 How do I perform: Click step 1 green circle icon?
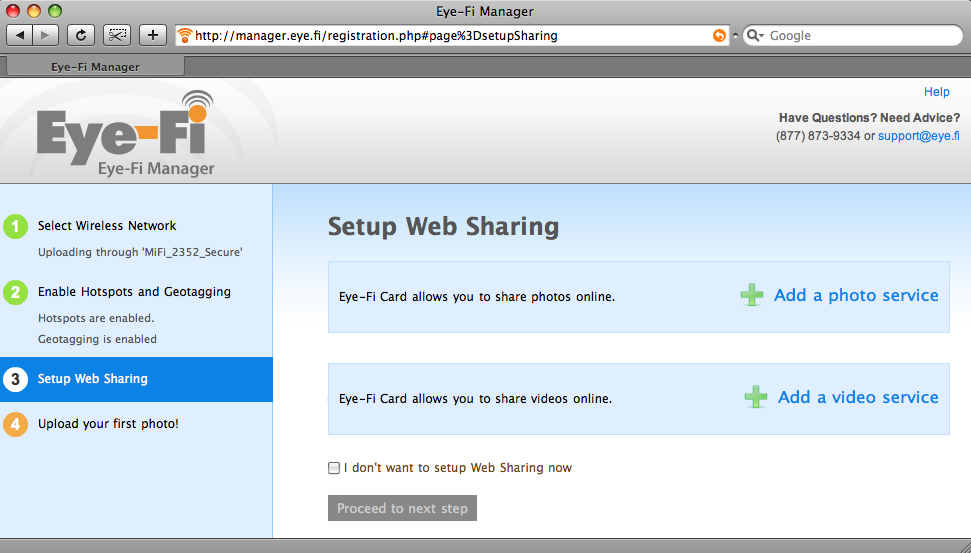click(15, 226)
